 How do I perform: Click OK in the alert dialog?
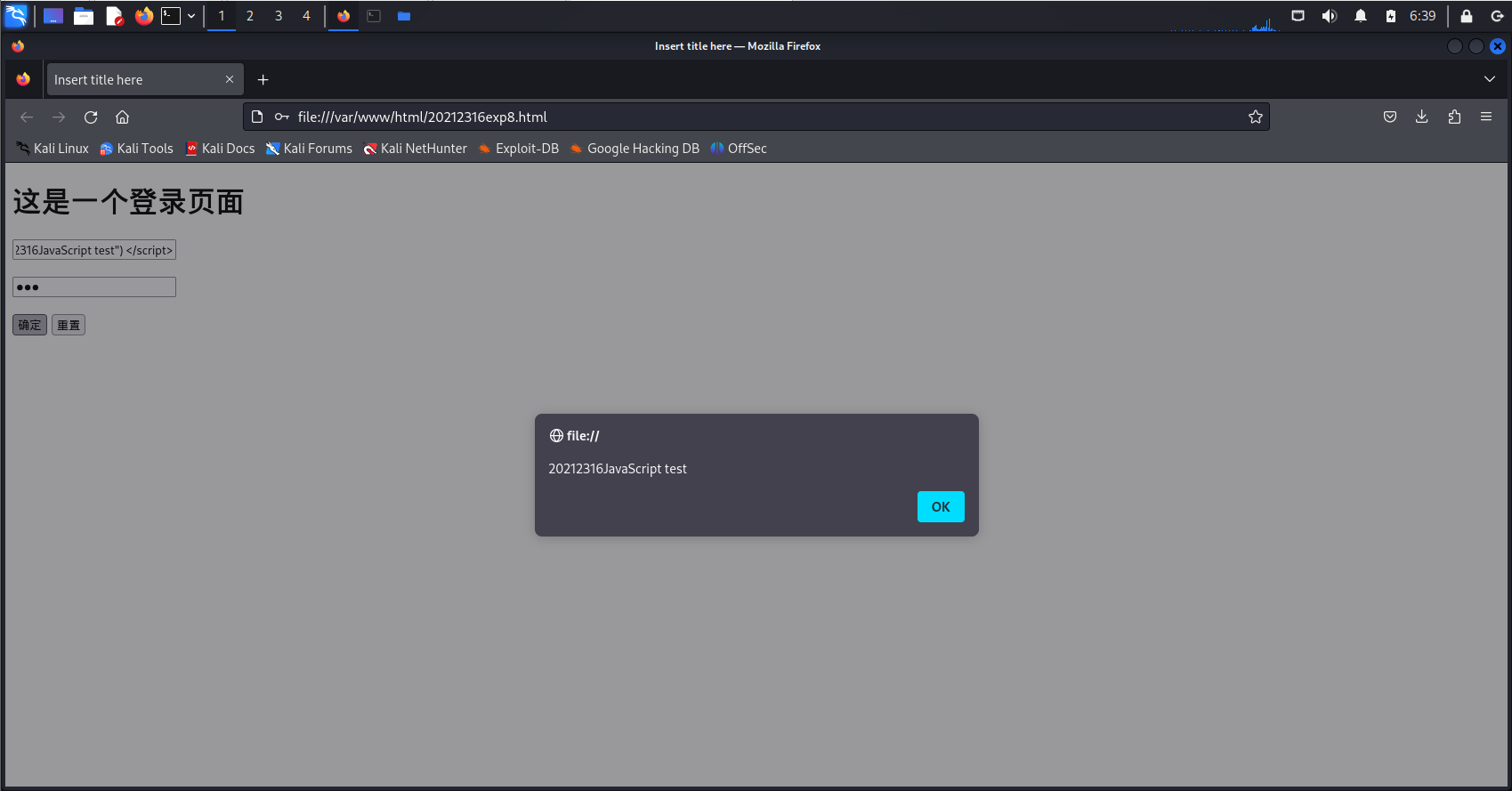coord(940,507)
